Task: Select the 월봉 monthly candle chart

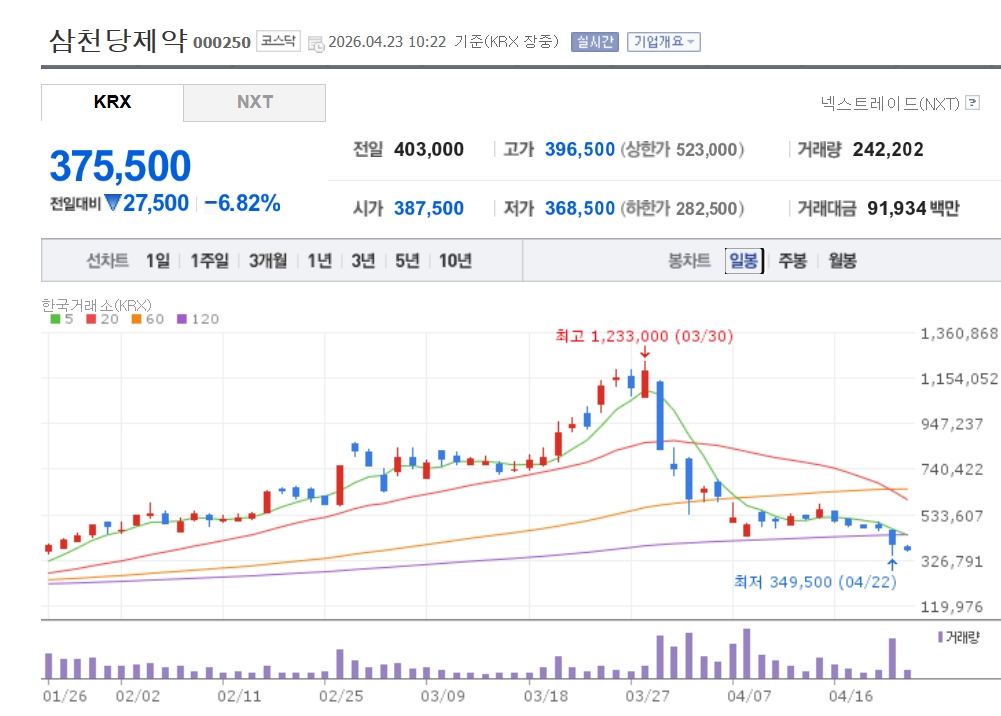Action: pos(842,260)
